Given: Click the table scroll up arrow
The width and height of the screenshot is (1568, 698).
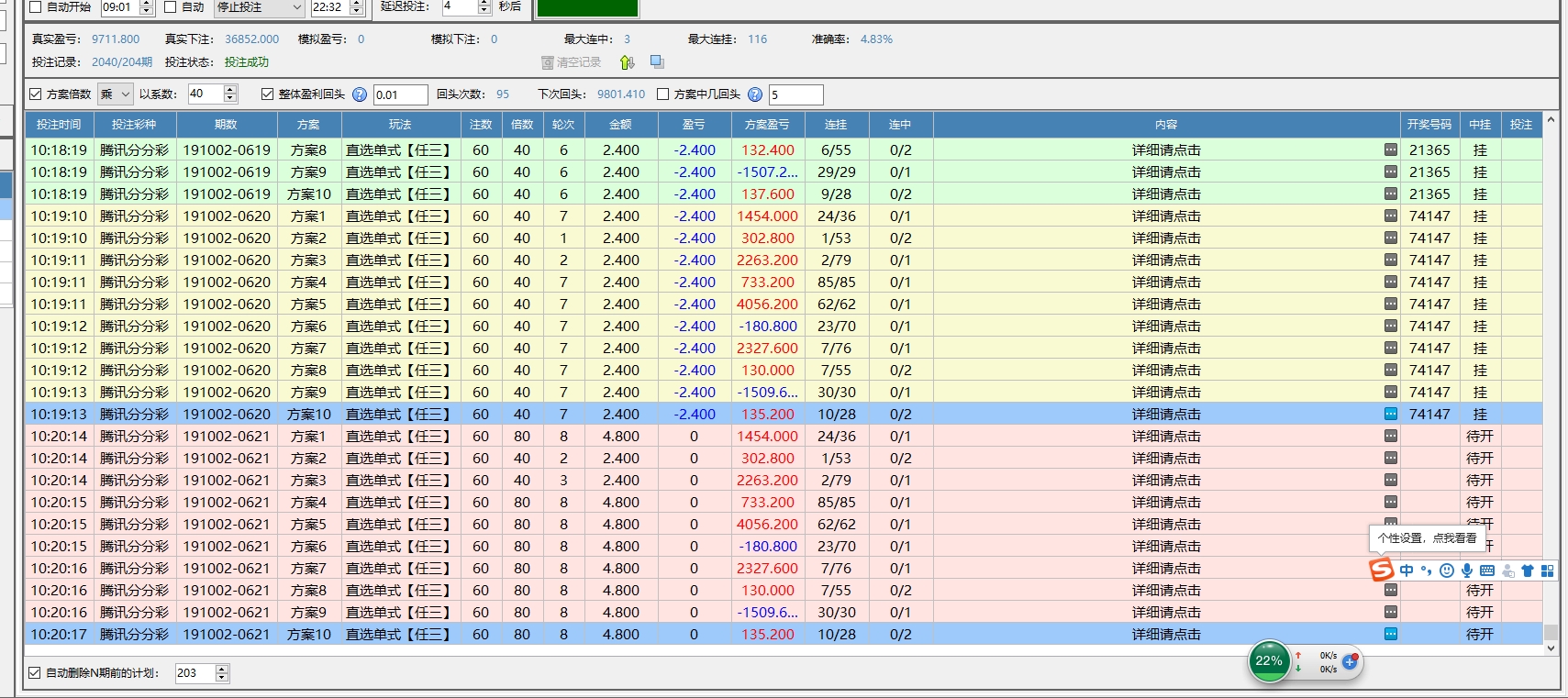Looking at the screenshot, I should pyautogui.click(x=1551, y=119).
